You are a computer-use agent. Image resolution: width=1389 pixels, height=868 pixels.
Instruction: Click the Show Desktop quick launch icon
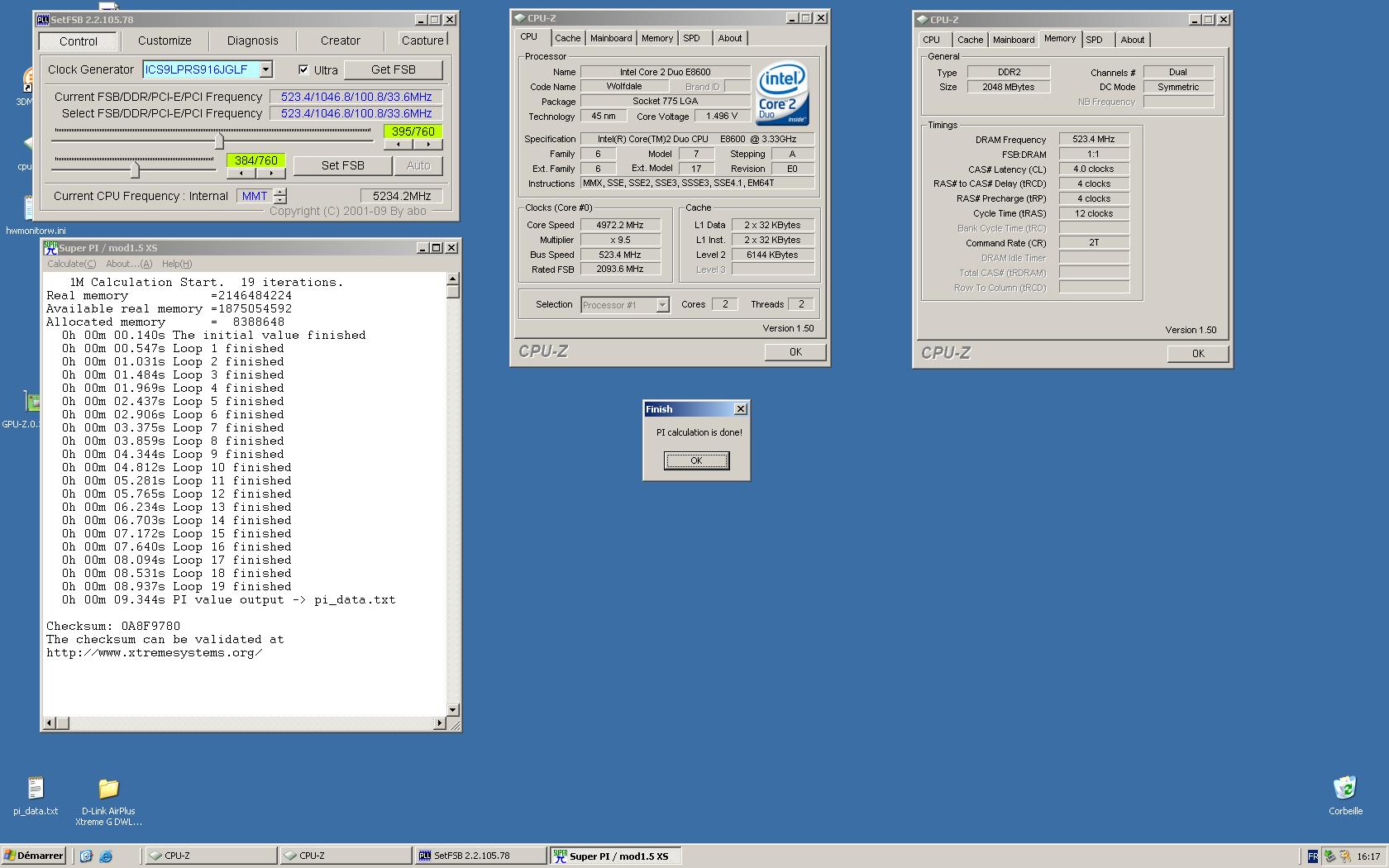click(x=86, y=856)
